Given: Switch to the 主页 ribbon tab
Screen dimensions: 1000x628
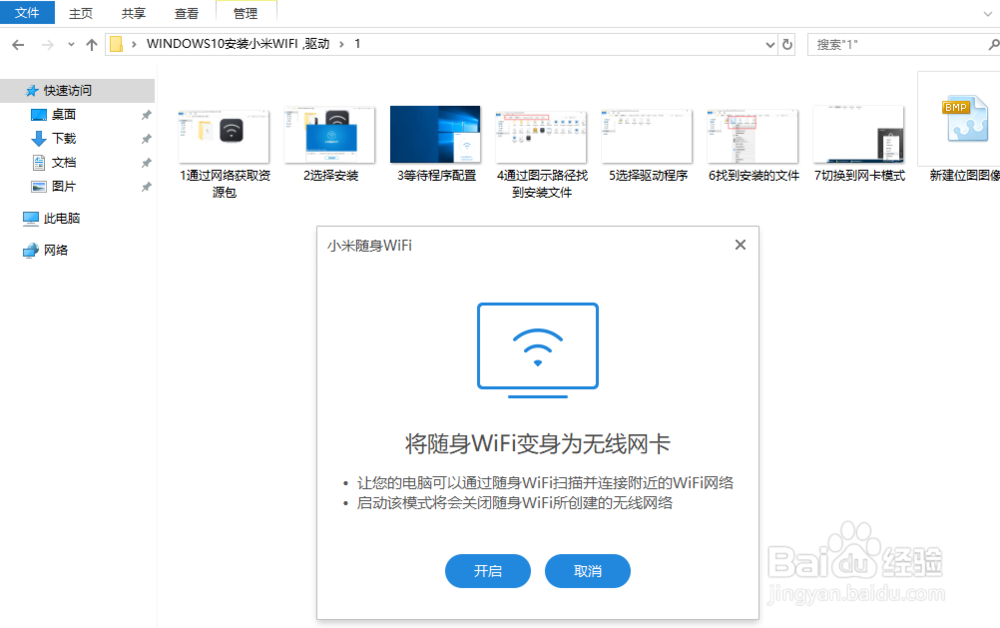Looking at the screenshot, I should coord(80,13).
